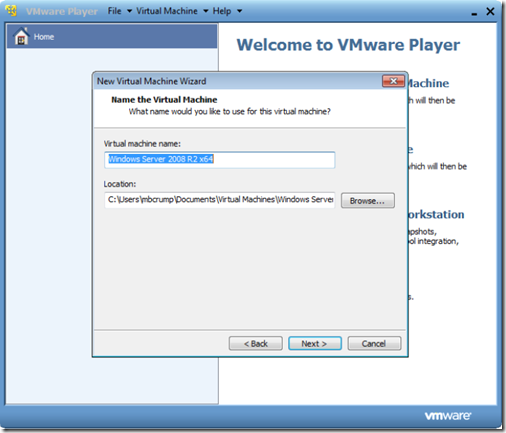Click the vmware logo in the bottom bar
This screenshot has height=433, width=506.
[448, 416]
